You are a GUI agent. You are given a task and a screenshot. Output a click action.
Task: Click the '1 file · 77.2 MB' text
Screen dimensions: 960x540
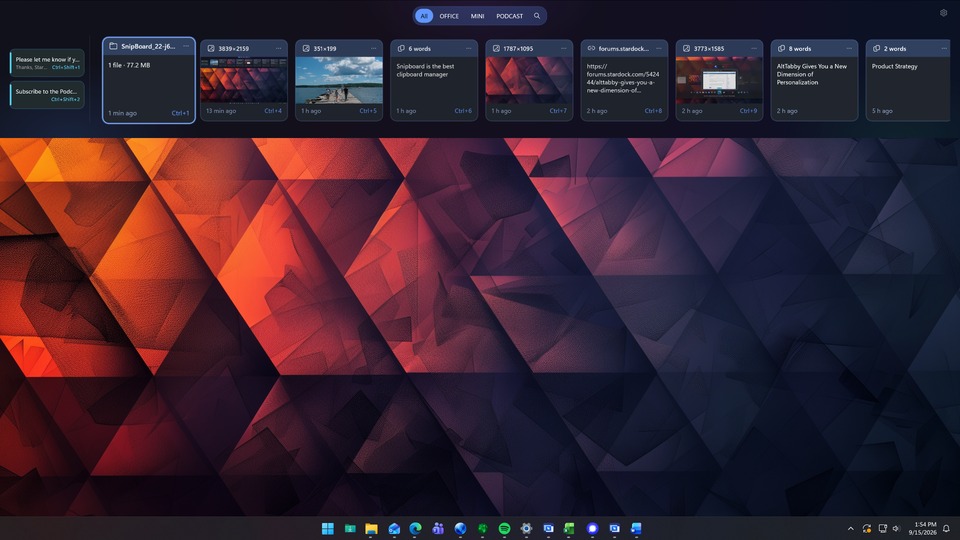tap(129, 65)
